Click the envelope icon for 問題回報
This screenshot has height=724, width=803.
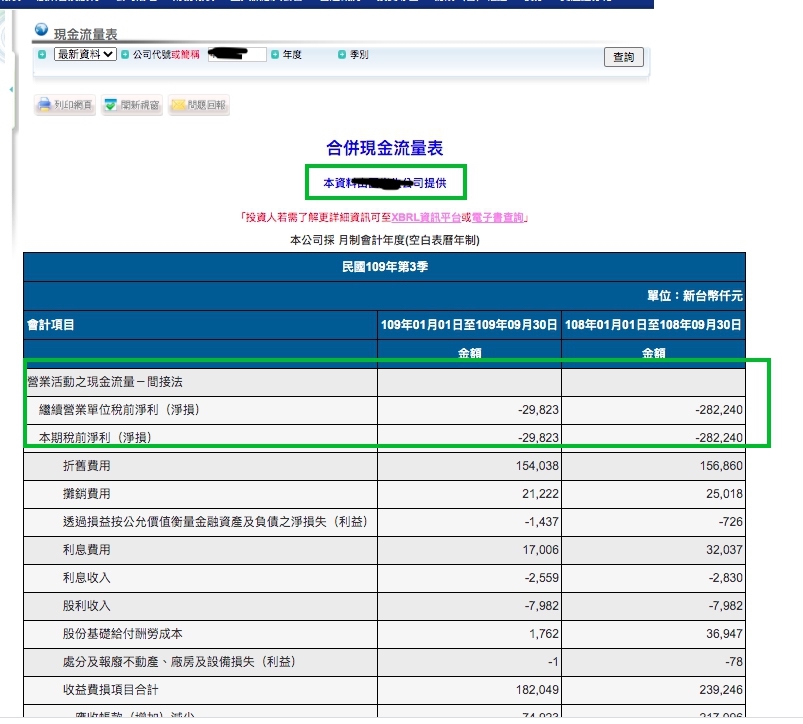(x=178, y=105)
